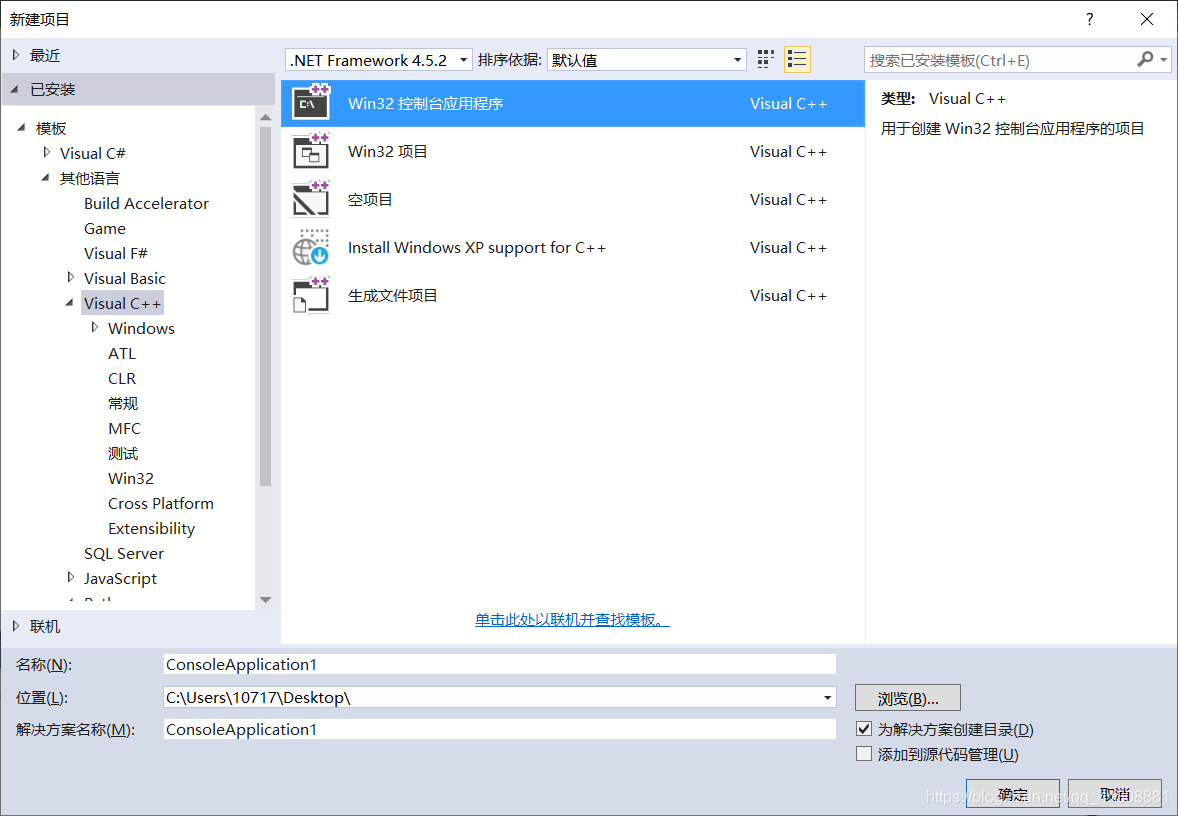Viewport: 1178px width, 816px height.
Task: Click the tree scrollbar up arrow
Action: tap(265, 117)
